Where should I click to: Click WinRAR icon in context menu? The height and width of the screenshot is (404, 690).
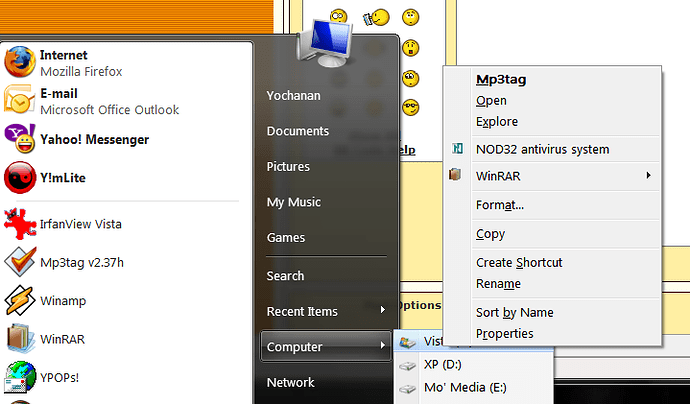pos(455,175)
